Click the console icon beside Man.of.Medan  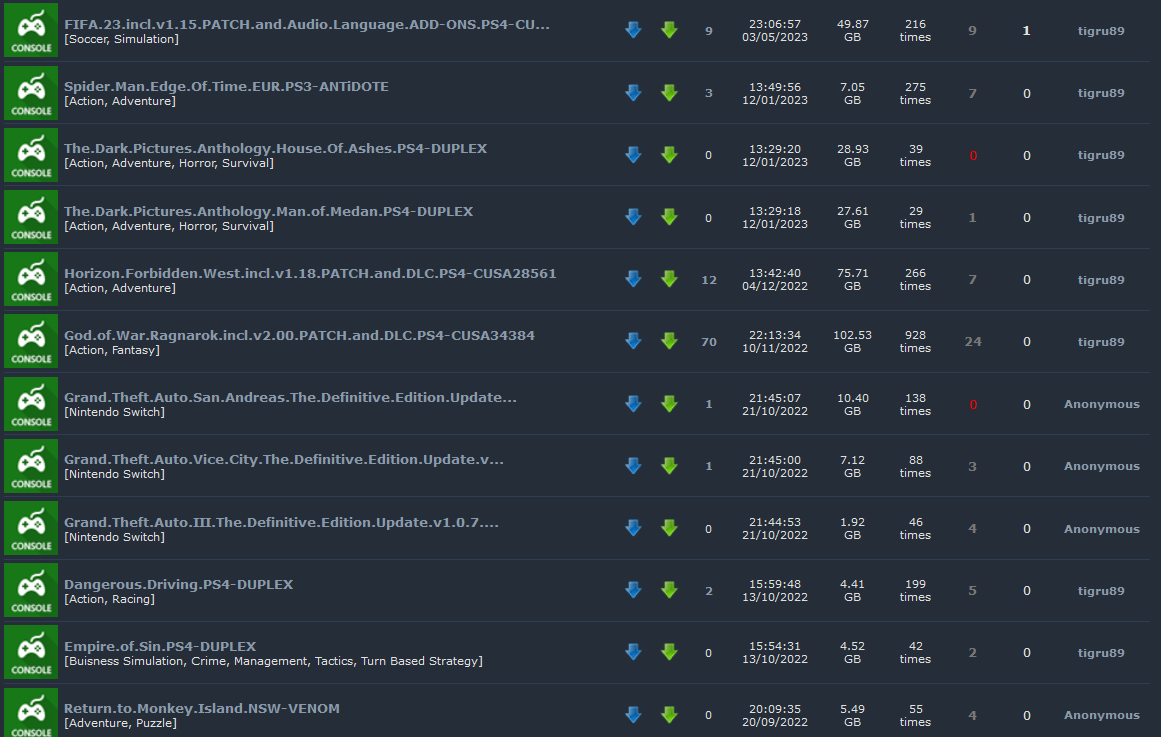tap(31, 217)
